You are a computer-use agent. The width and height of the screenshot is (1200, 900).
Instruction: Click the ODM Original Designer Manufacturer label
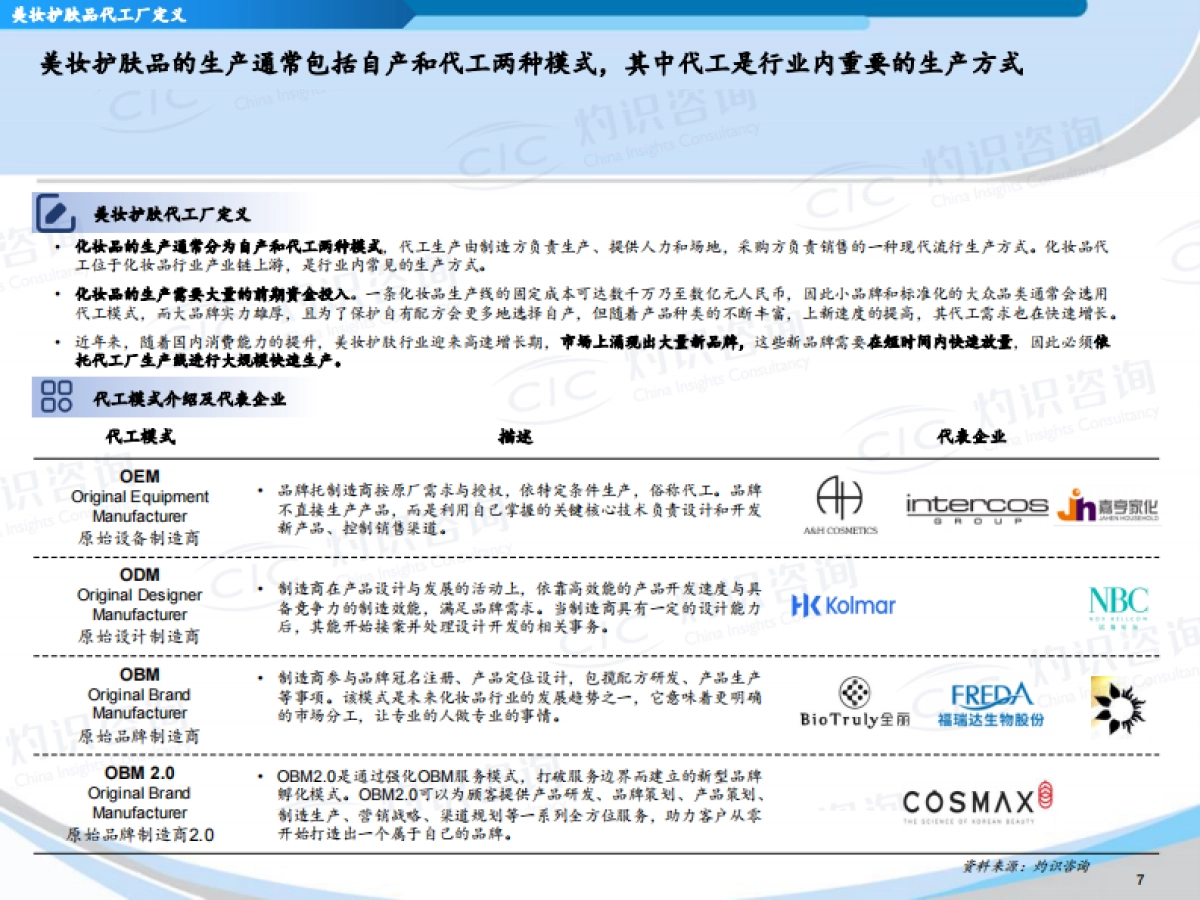140,605
